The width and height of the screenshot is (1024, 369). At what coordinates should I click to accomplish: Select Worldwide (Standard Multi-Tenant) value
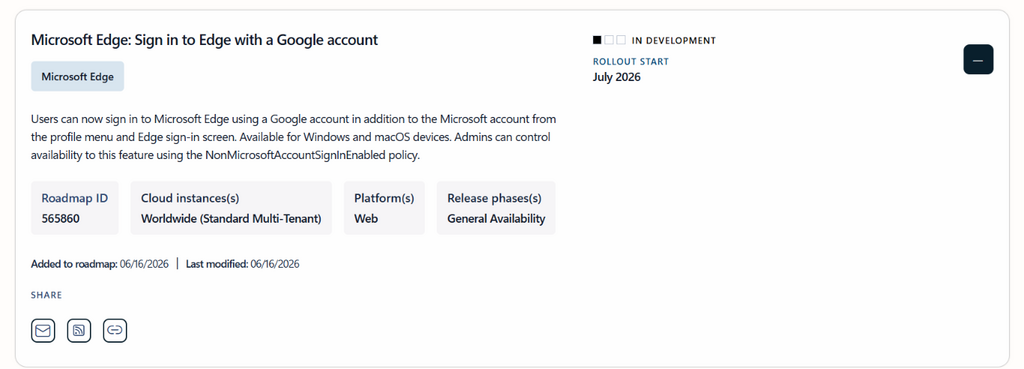click(x=231, y=219)
